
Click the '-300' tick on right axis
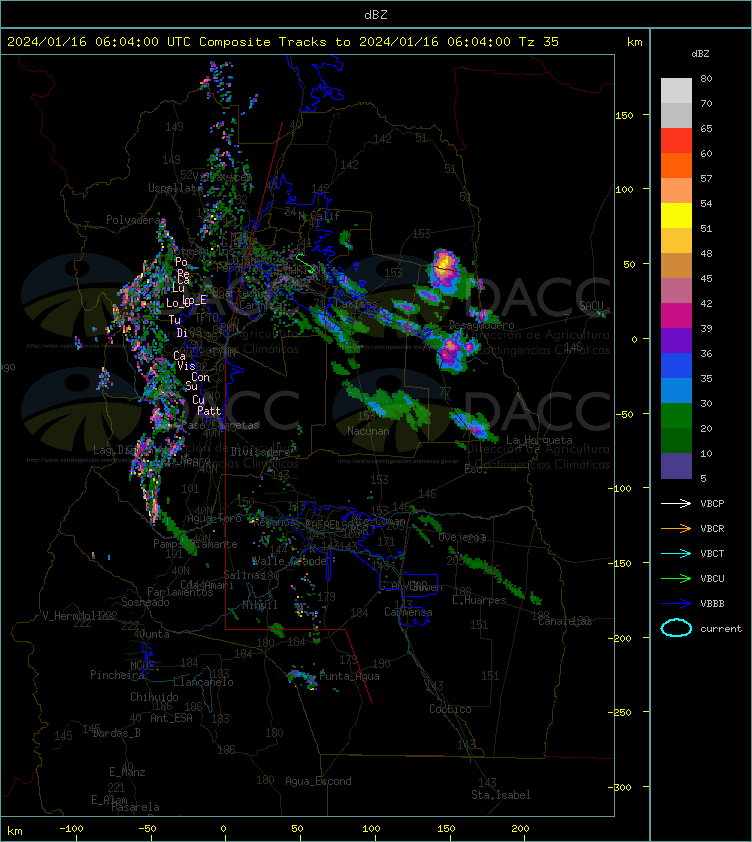[619, 787]
